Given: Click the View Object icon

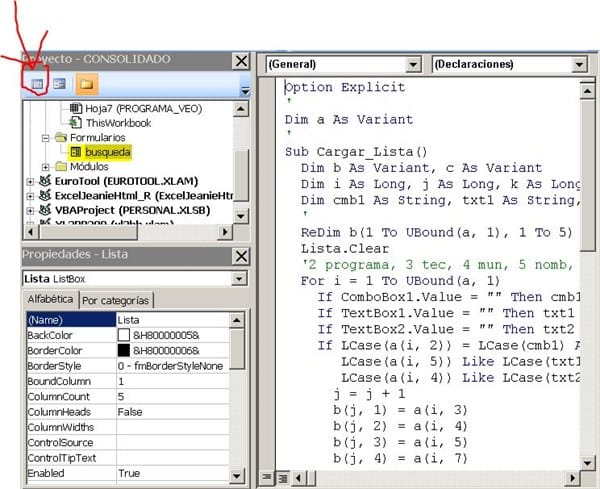Looking at the screenshot, I should [59, 84].
